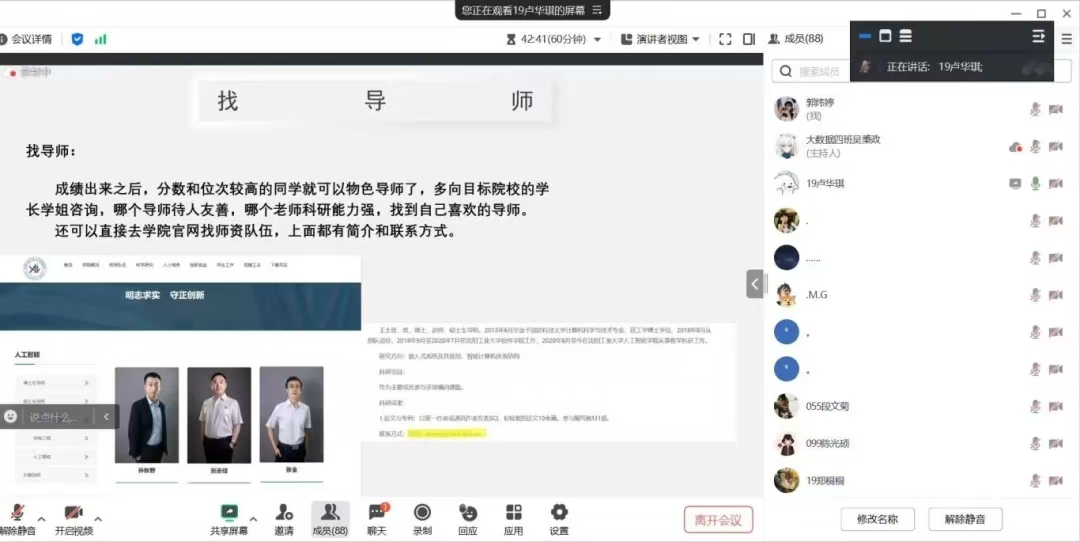Open the 聊天 chat icon
The width and height of the screenshot is (1080, 542).
point(377,513)
